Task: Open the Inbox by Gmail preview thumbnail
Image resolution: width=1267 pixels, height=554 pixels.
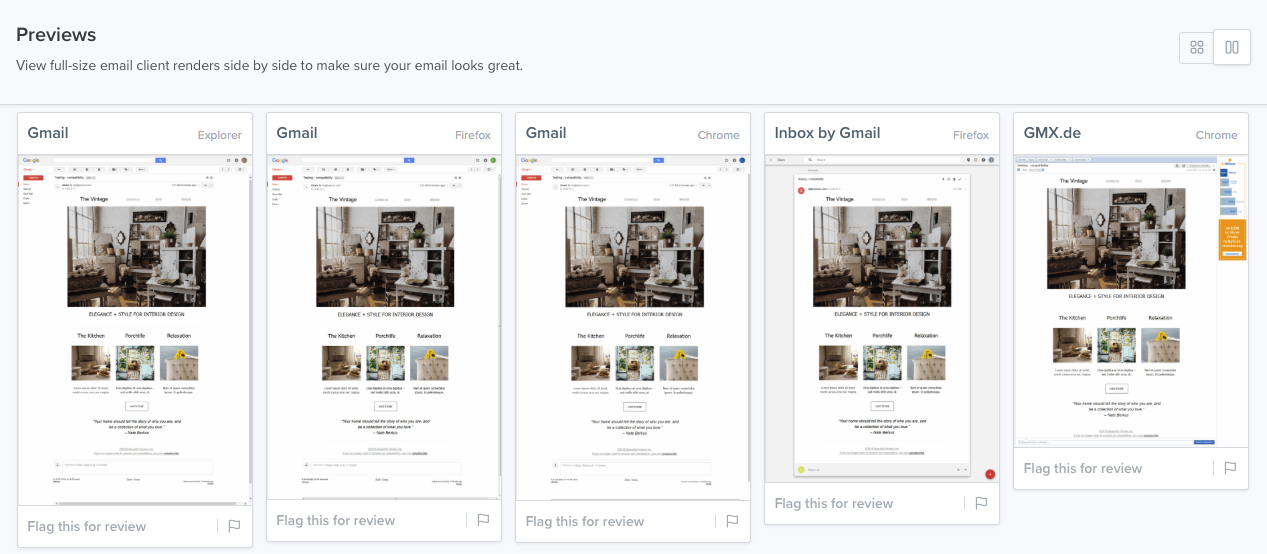Action: [882, 318]
